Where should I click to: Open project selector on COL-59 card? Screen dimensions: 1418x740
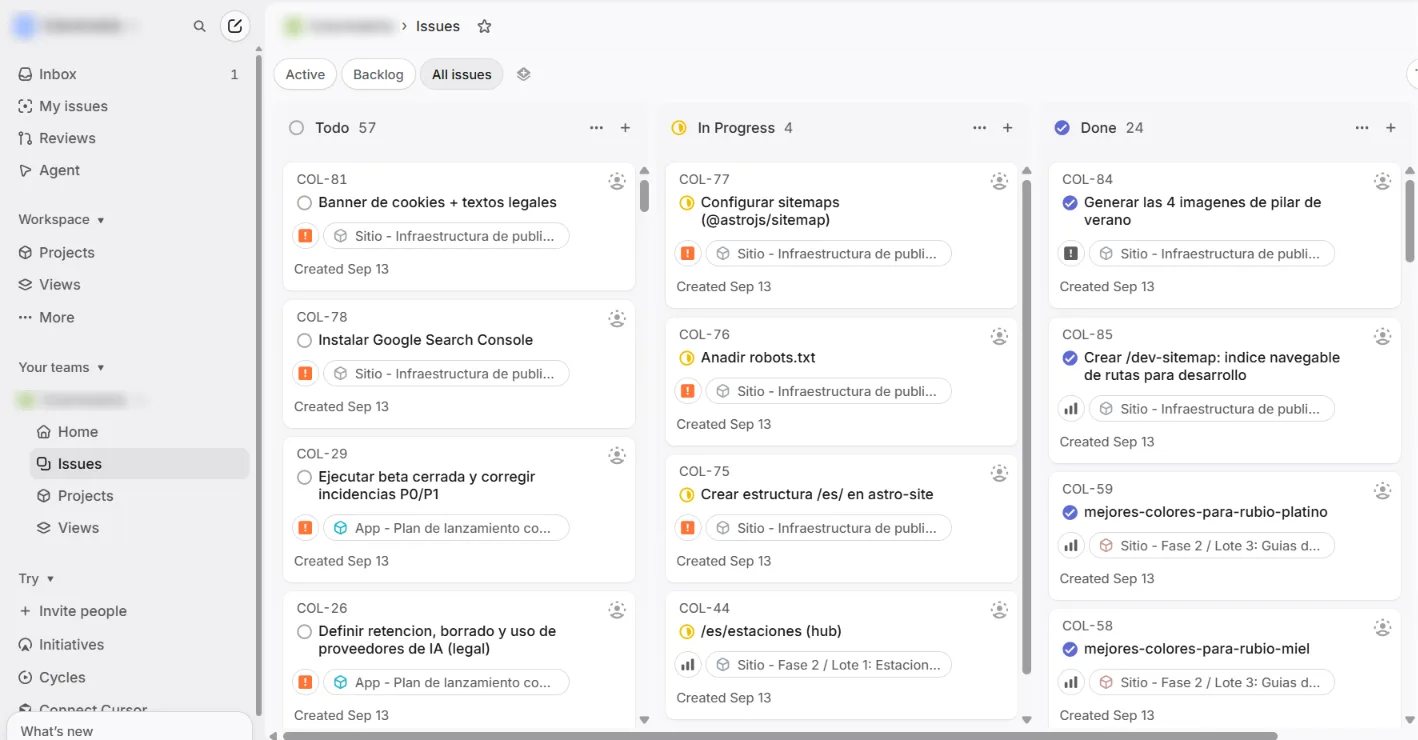(1212, 546)
